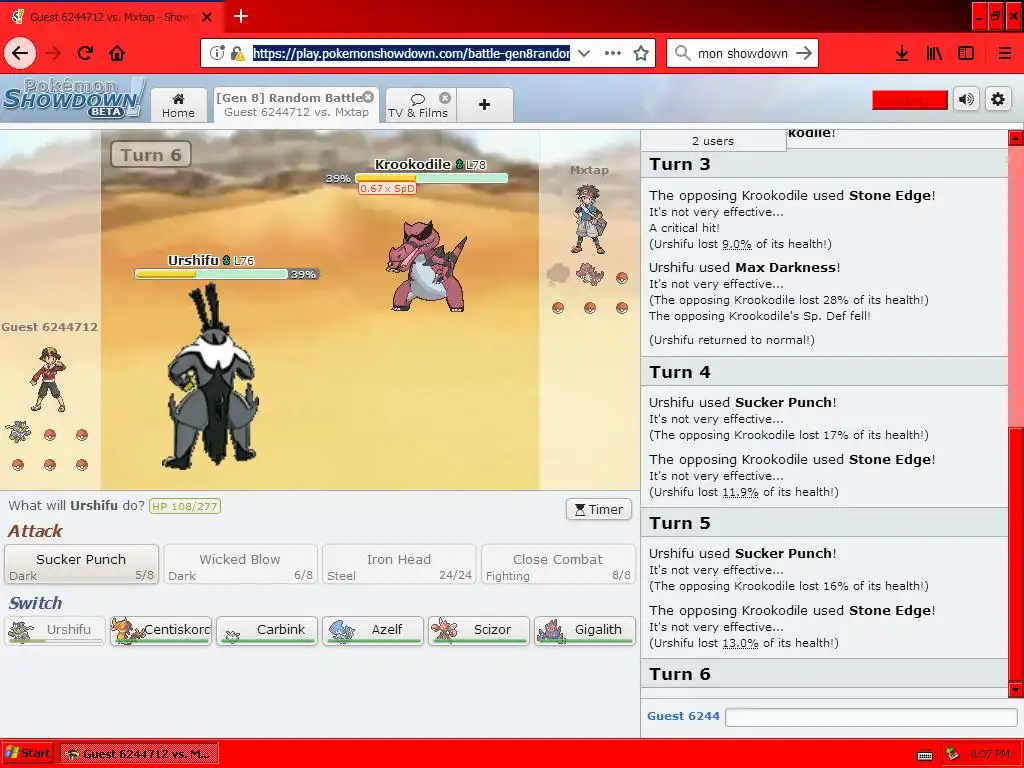Click the site information icon in address bar
The image size is (1024, 768).
coord(217,53)
